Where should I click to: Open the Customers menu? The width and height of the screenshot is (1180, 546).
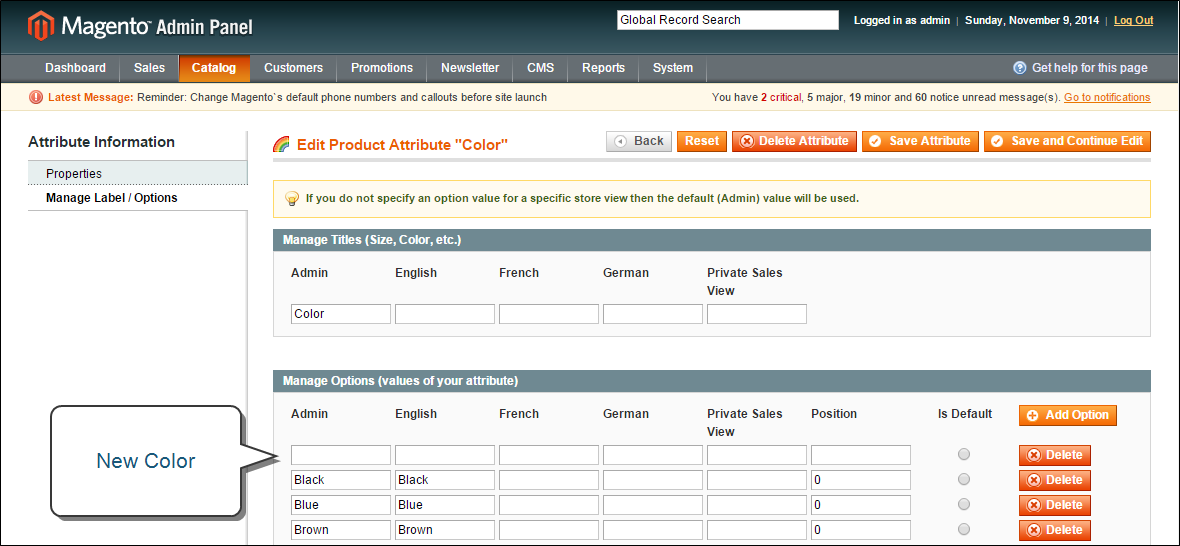[x=293, y=68]
